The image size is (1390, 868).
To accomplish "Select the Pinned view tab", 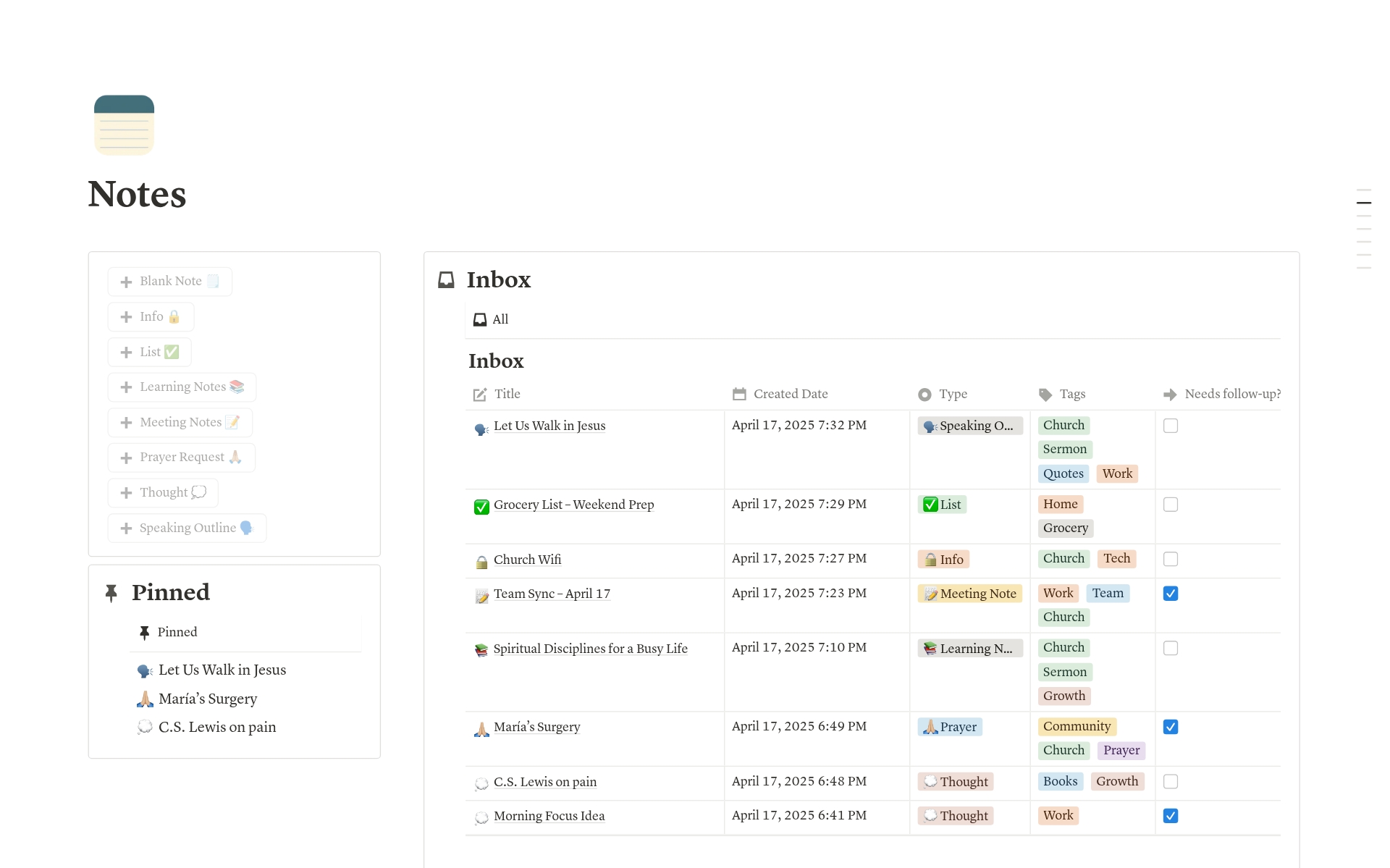I will point(167,632).
